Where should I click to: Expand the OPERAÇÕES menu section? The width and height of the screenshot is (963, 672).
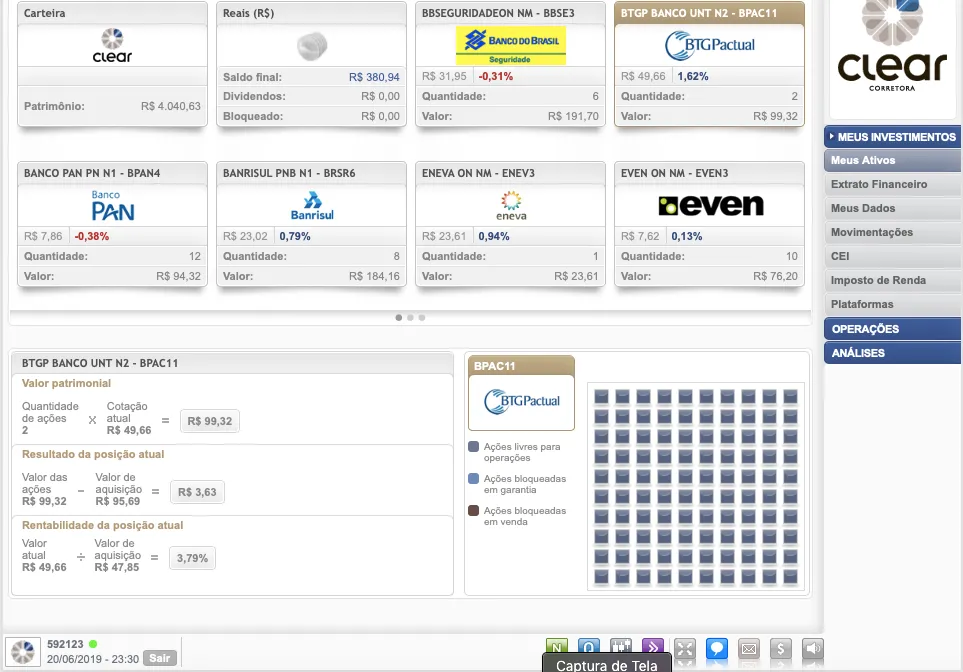click(x=892, y=329)
